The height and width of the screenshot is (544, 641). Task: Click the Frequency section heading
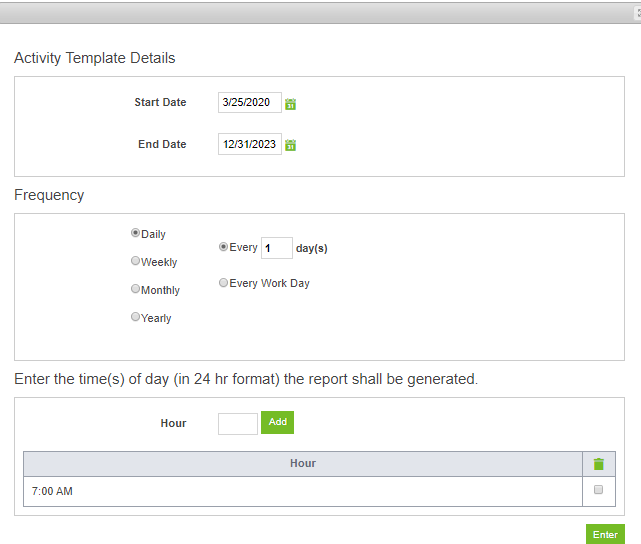[49, 195]
